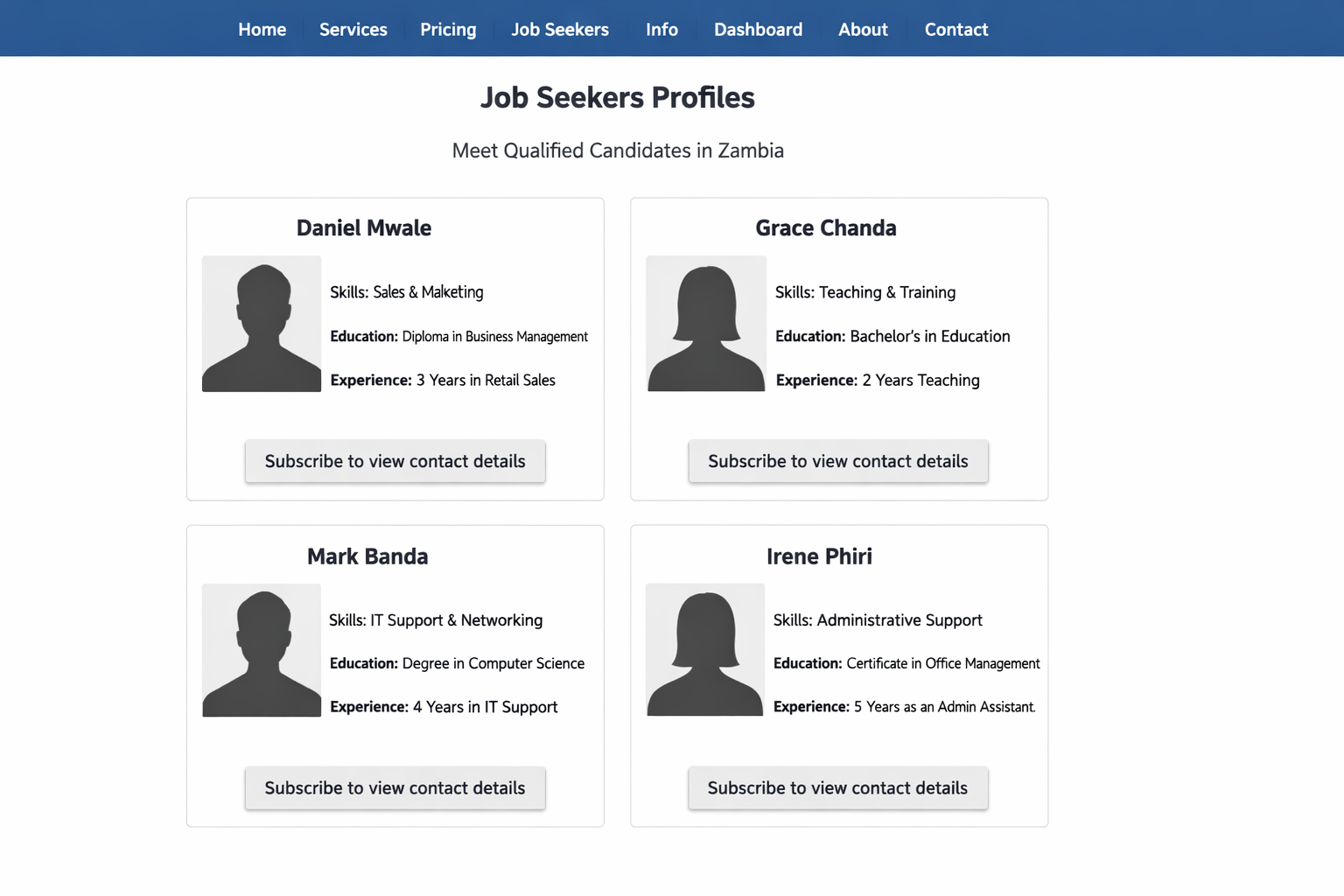Image resolution: width=1344 pixels, height=896 pixels.
Task: Go to the Services page
Action: (x=353, y=30)
